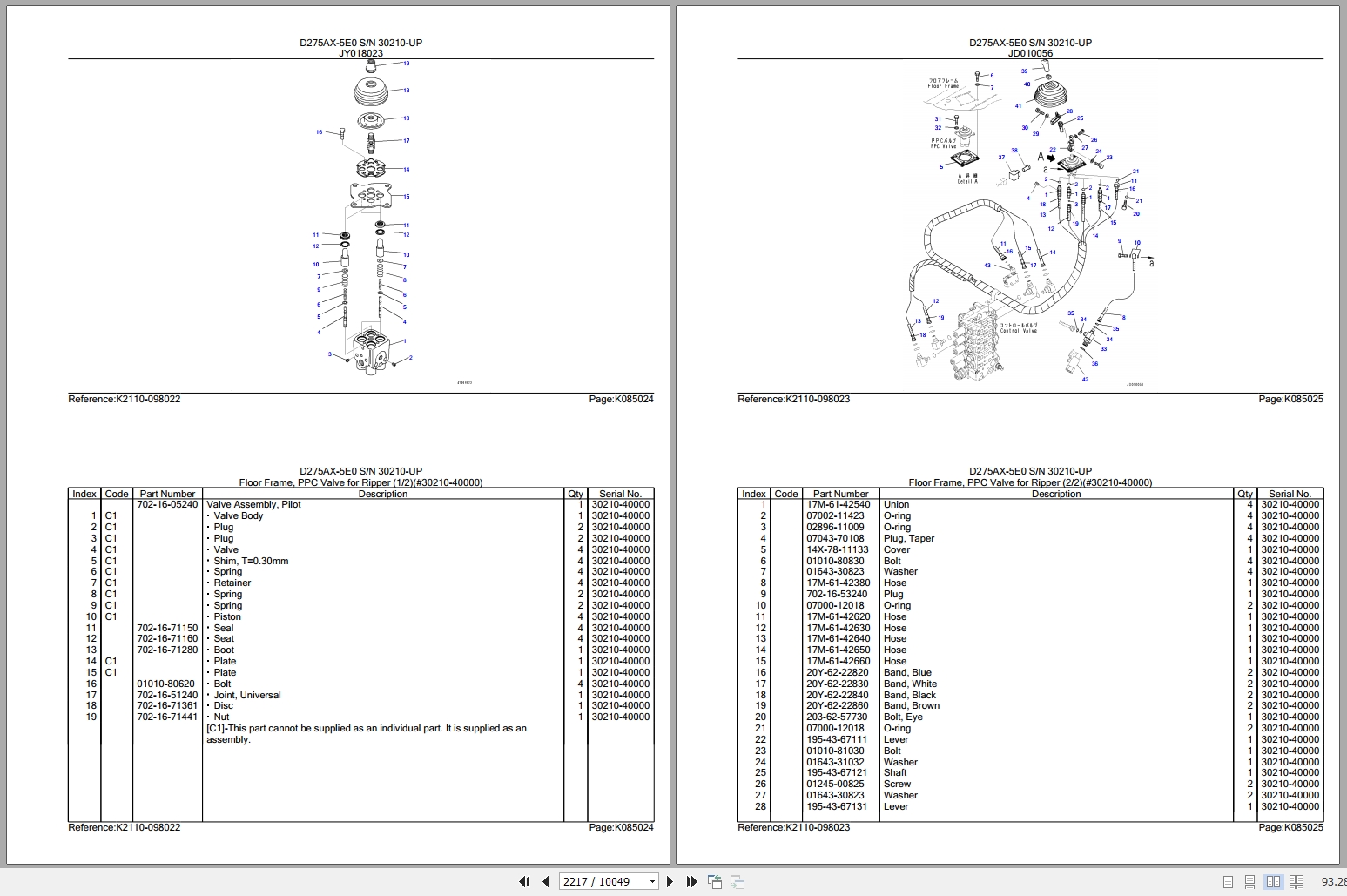Image resolution: width=1347 pixels, height=896 pixels.
Task: Go to the first page
Action: click(x=524, y=881)
